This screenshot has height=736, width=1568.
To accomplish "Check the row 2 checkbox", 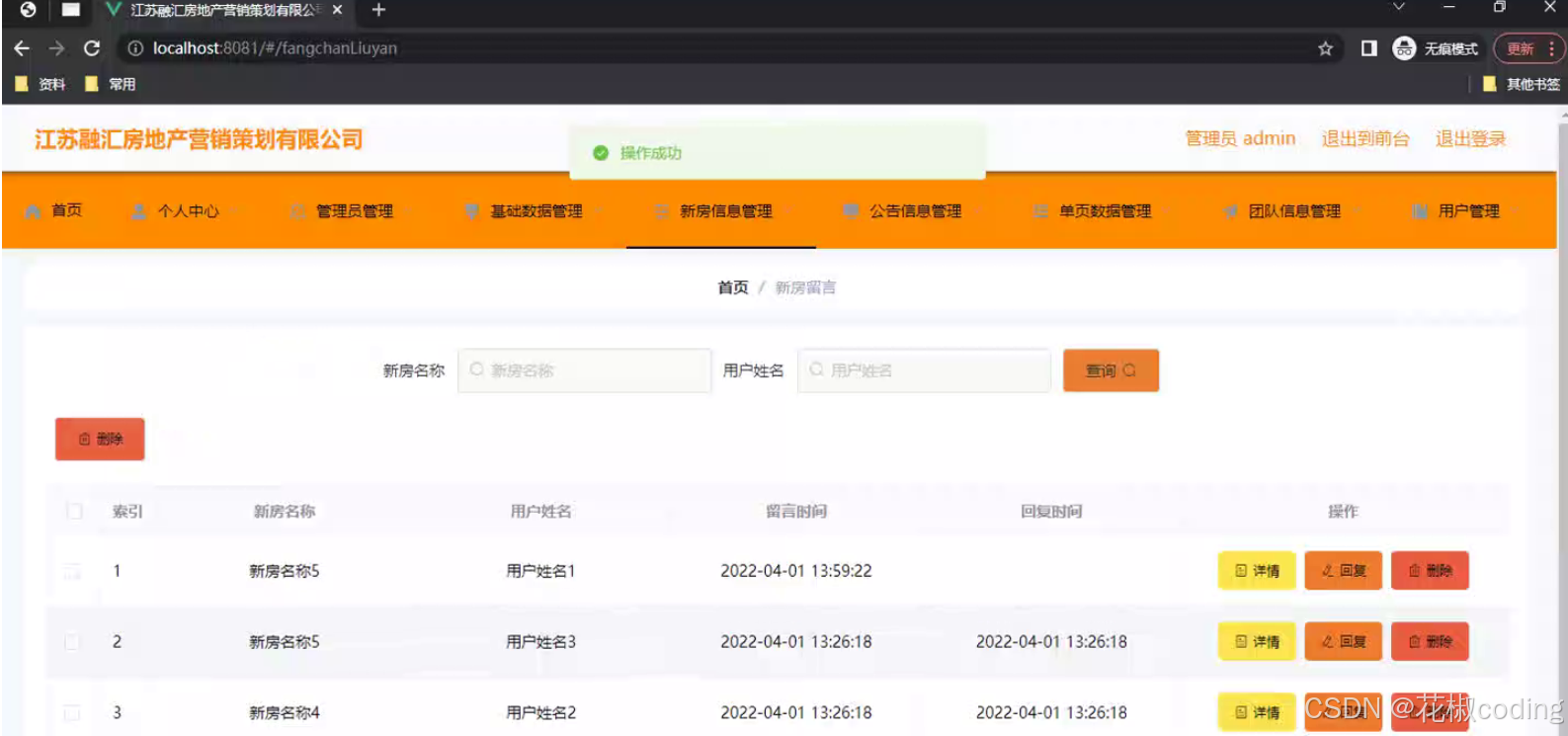I will point(73,642).
